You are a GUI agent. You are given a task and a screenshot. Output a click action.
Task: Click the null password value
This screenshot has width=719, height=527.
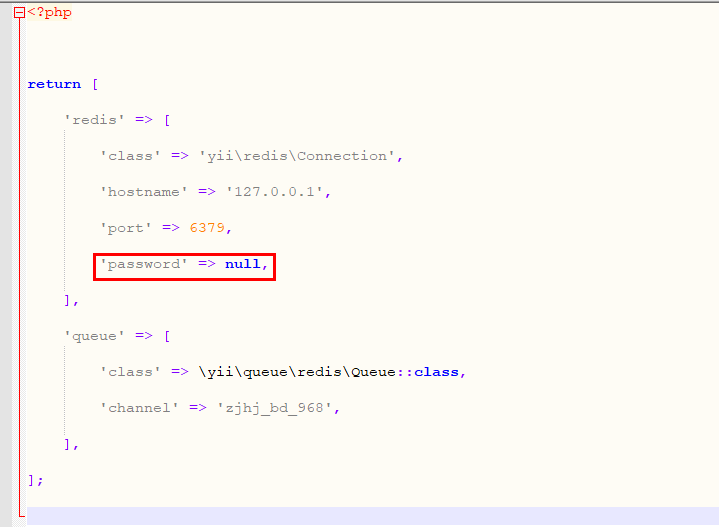pos(243,264)
